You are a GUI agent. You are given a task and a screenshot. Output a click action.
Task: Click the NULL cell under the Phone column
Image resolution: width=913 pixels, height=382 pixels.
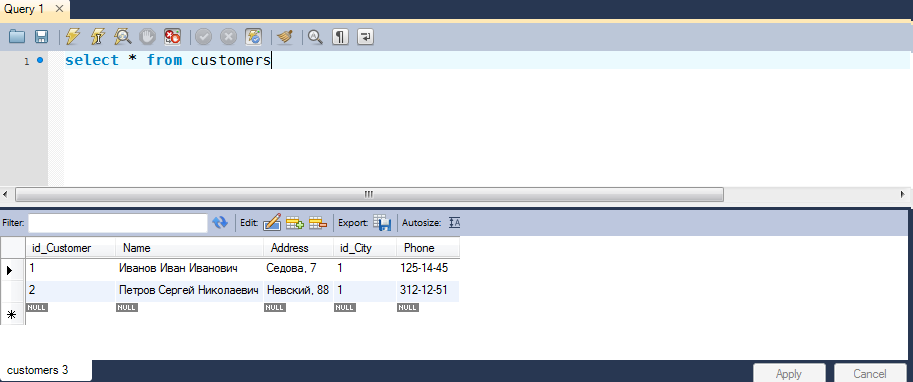[408, 307]
